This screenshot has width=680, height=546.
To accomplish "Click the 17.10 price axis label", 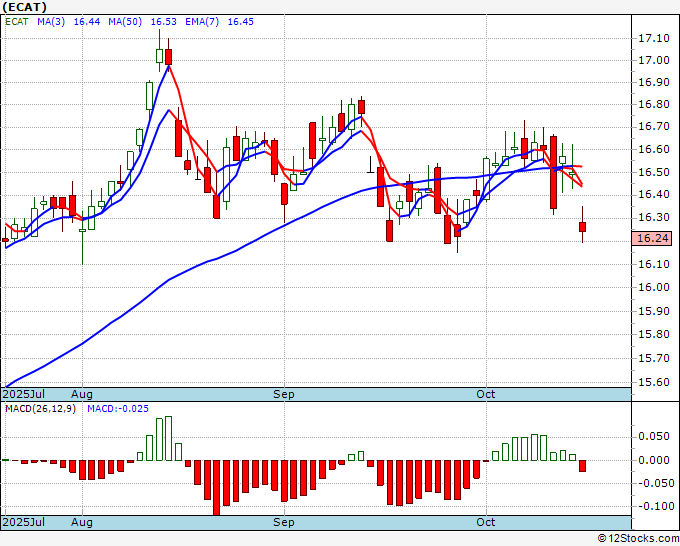I will [x=654, y=39].
